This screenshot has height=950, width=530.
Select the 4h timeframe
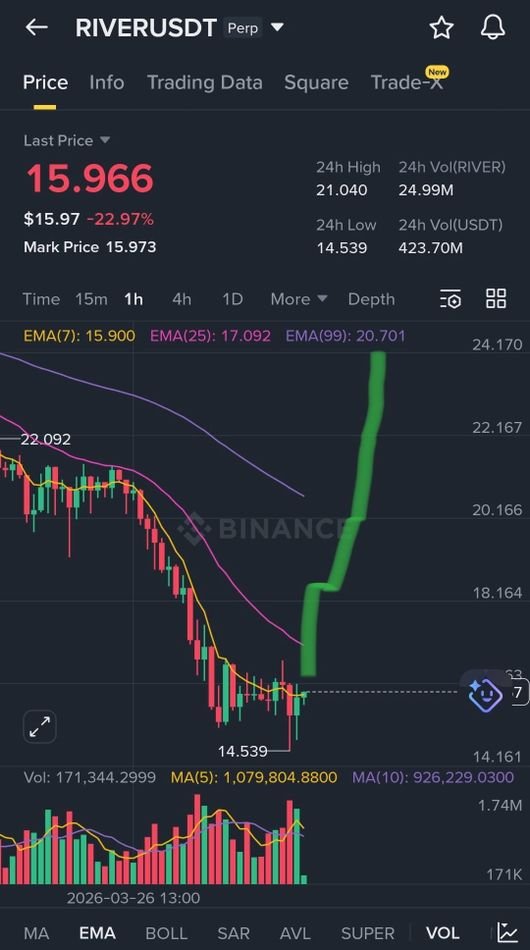pos(181,299)
